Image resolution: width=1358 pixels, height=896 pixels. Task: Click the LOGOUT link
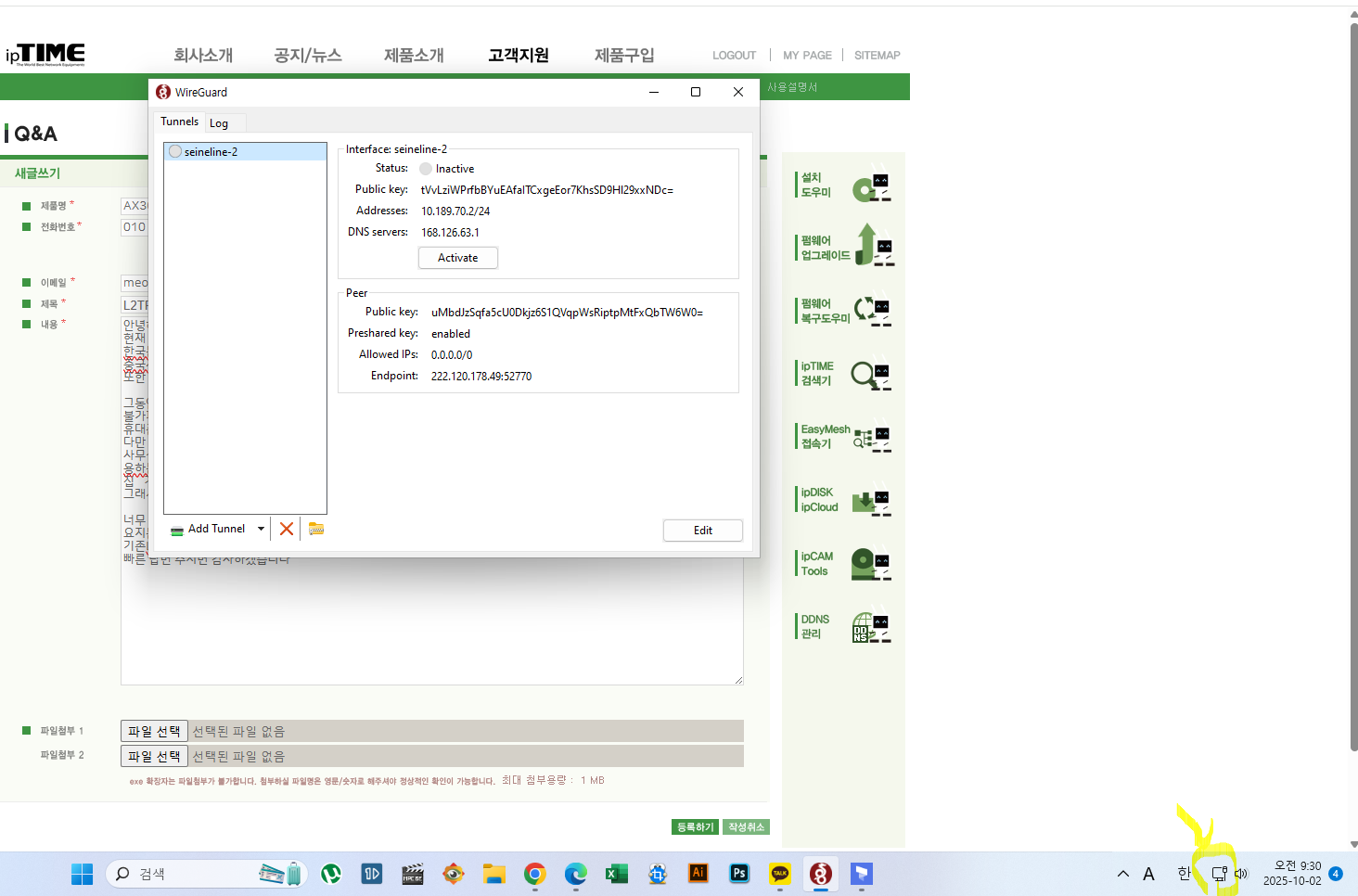pyautogui.click(x=735, y=56)
